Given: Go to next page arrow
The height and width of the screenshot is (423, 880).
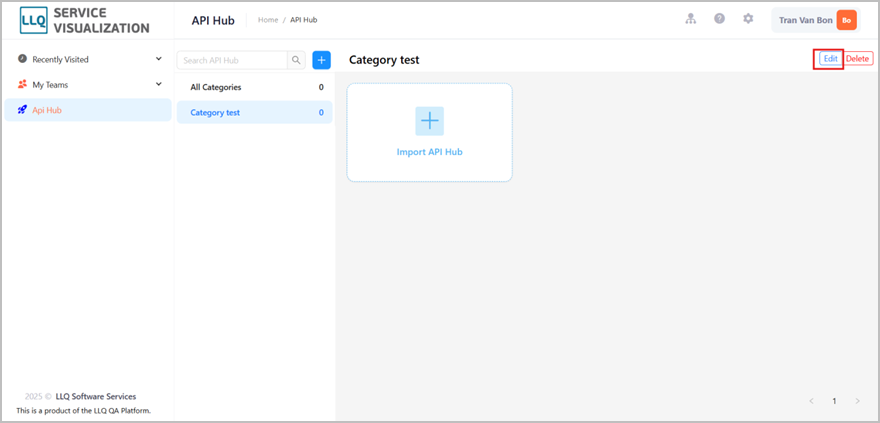Looking at the screenshot, I should (857, 401).
